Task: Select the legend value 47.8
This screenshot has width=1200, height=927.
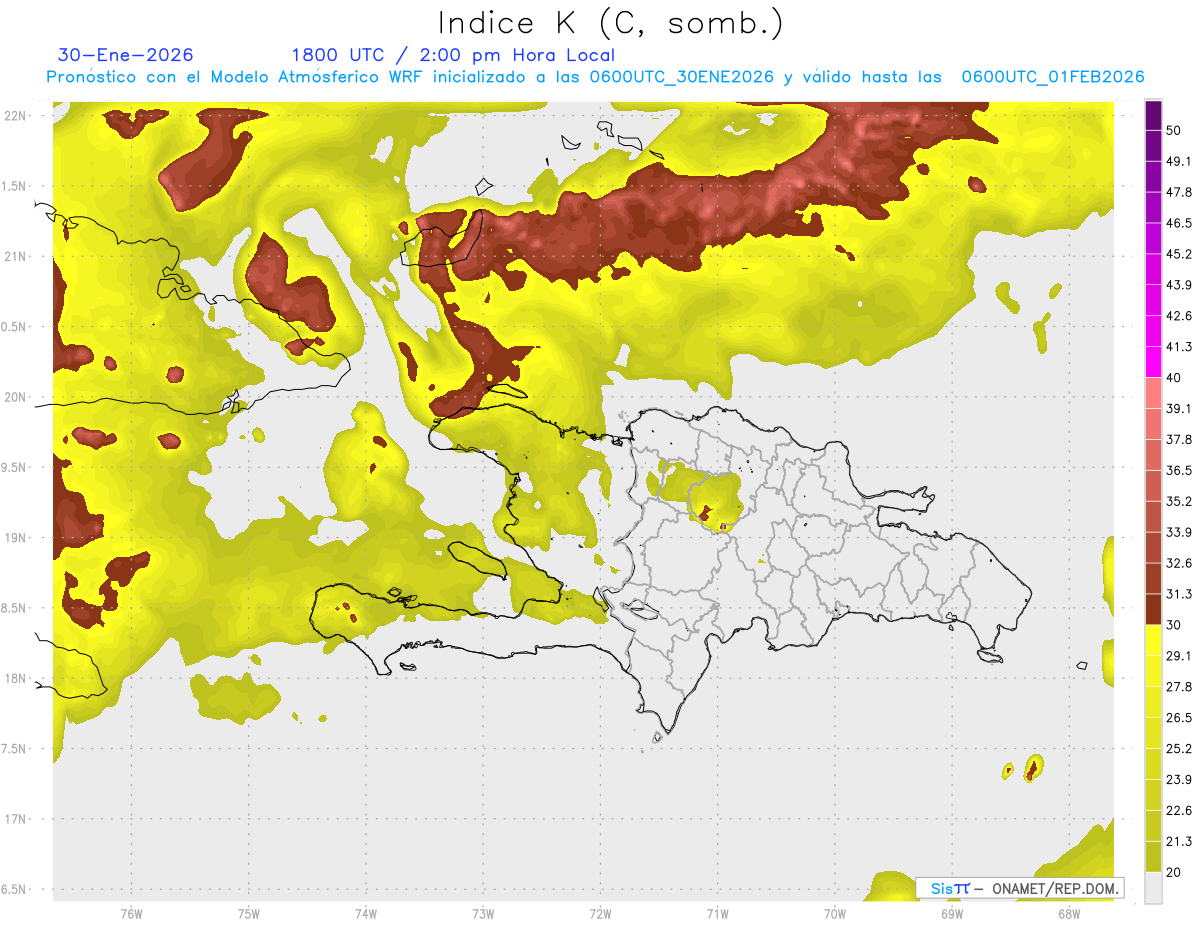Action: click(x=1178, y=192)
